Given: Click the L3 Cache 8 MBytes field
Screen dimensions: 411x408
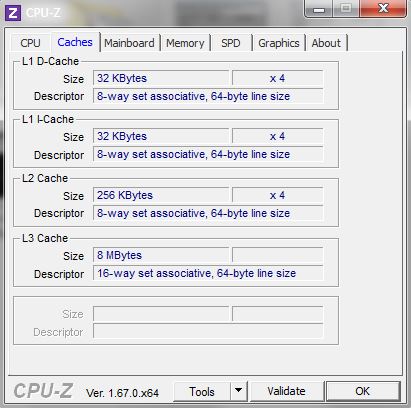Looking at the screenshot, I should (161, 255).
